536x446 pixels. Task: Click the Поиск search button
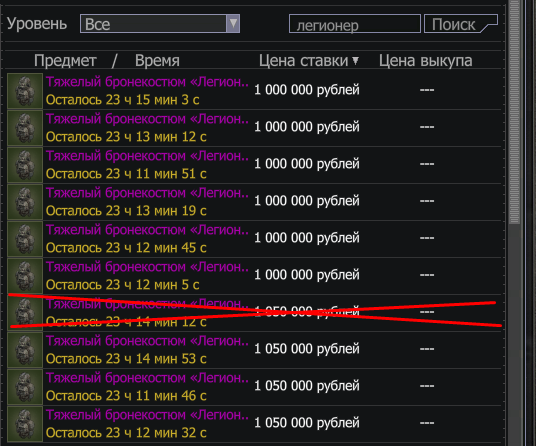click(x=460, y=24)
